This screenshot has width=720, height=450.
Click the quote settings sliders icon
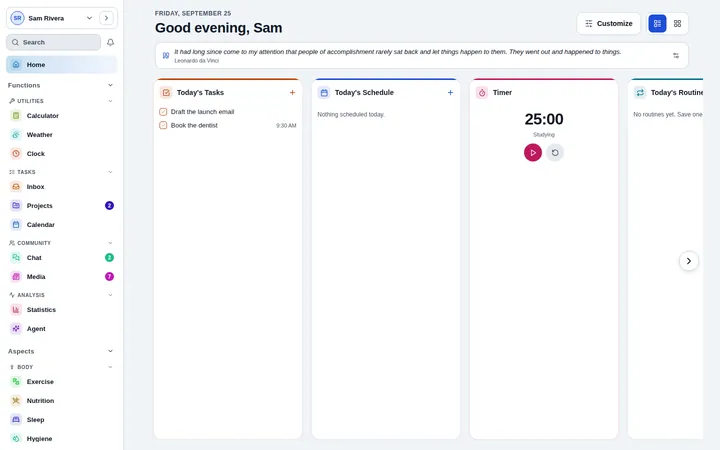[x=676, y=56]
